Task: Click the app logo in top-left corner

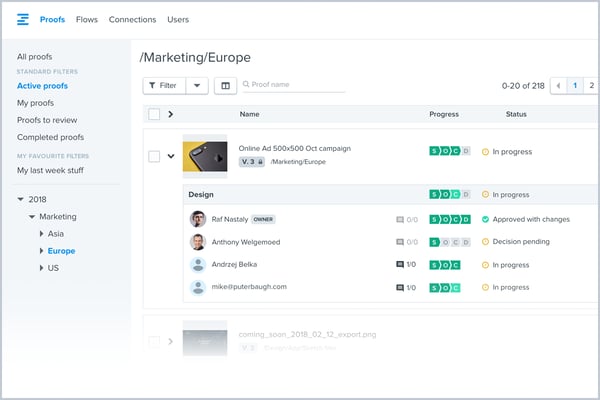Action: click(x=22, y=20)
